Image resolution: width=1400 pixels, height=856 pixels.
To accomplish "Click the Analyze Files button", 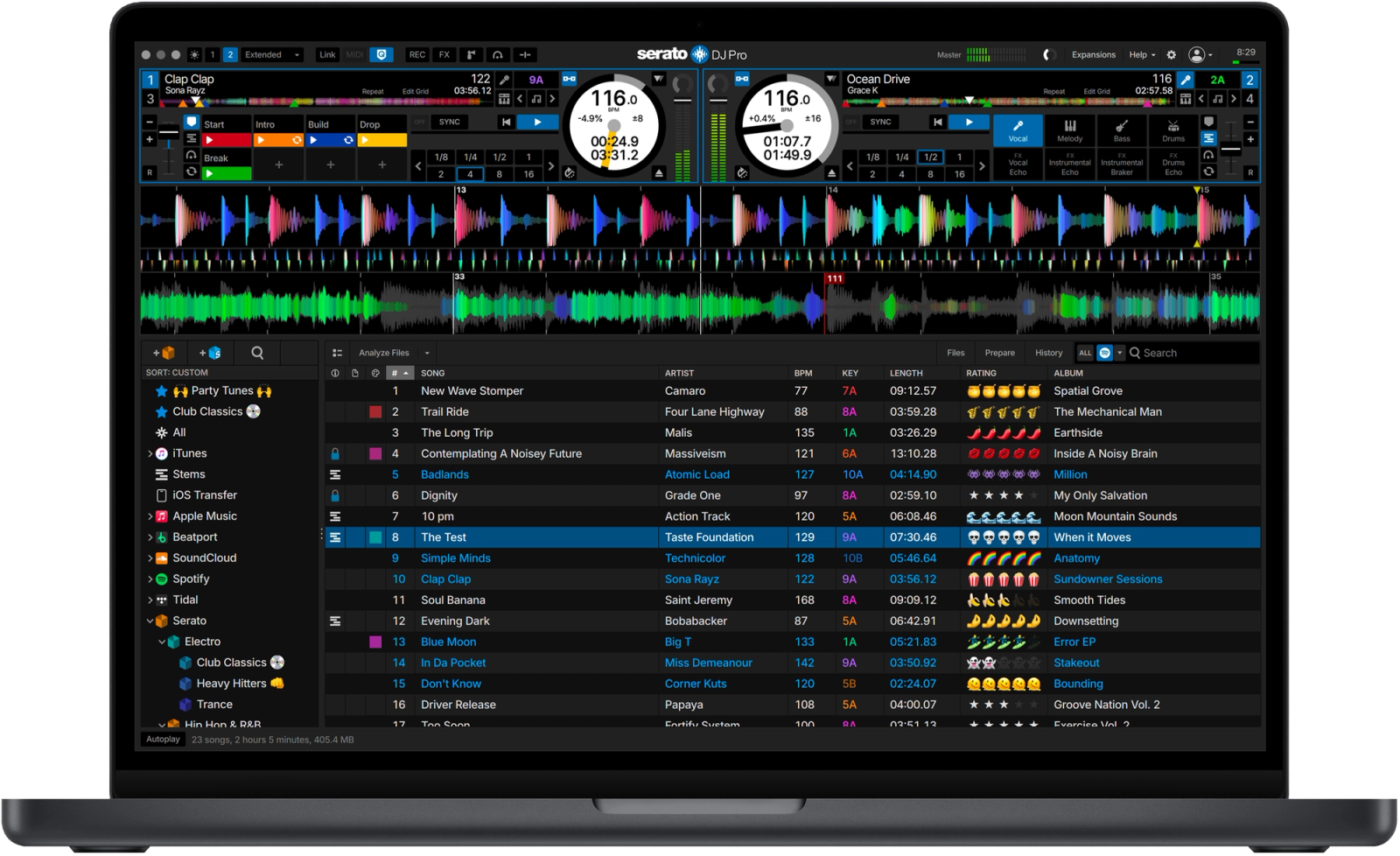I will click(384, 353).
